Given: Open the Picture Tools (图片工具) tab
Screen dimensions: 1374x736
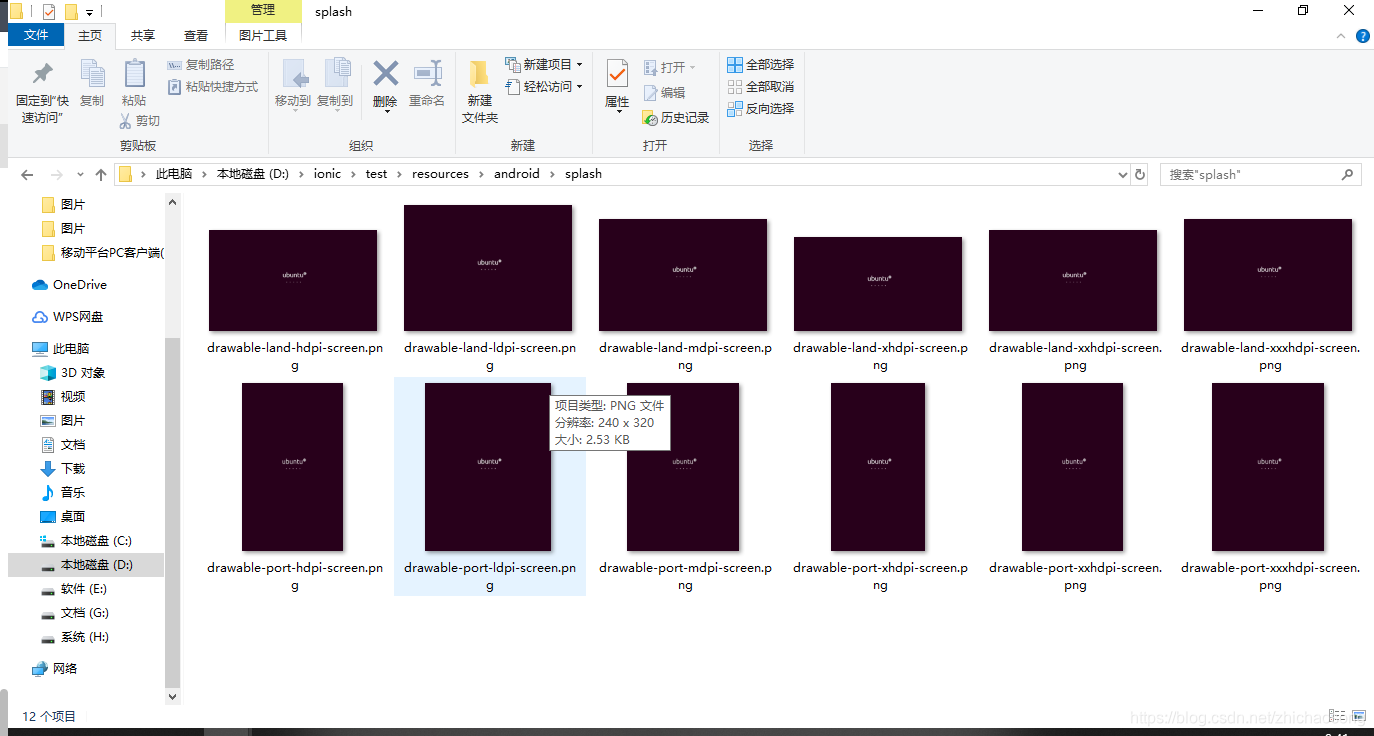Looking at the screenshot, I should click(263, 35).
